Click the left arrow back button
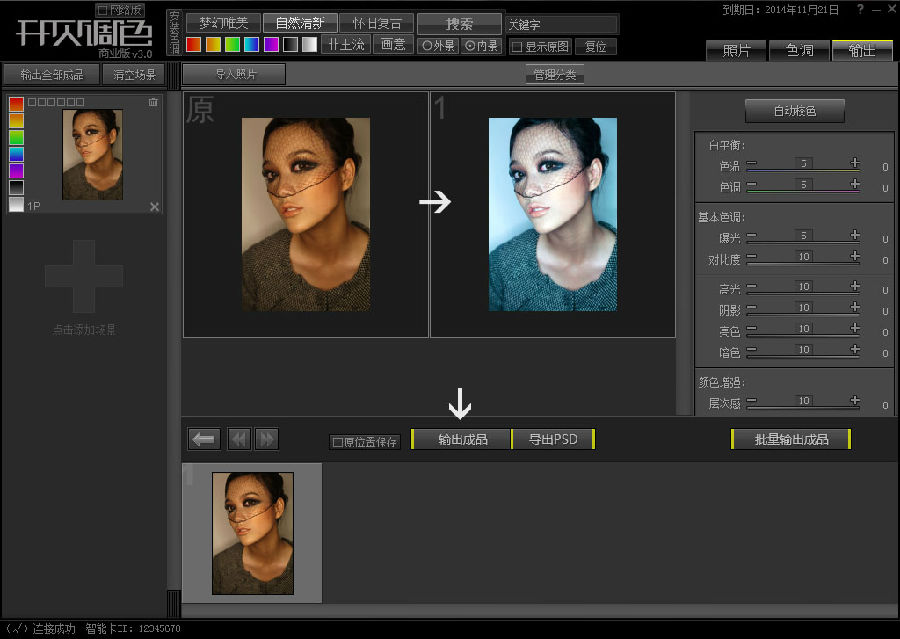This screenshot has height=639, width=900. coord(204,439)
